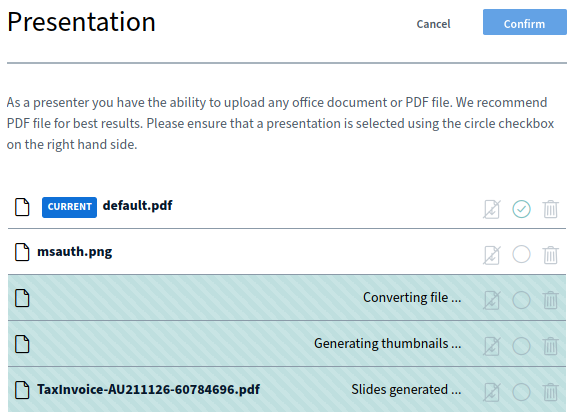
Task: Toggle download icon in Converting file row
Action: (492, 300)
